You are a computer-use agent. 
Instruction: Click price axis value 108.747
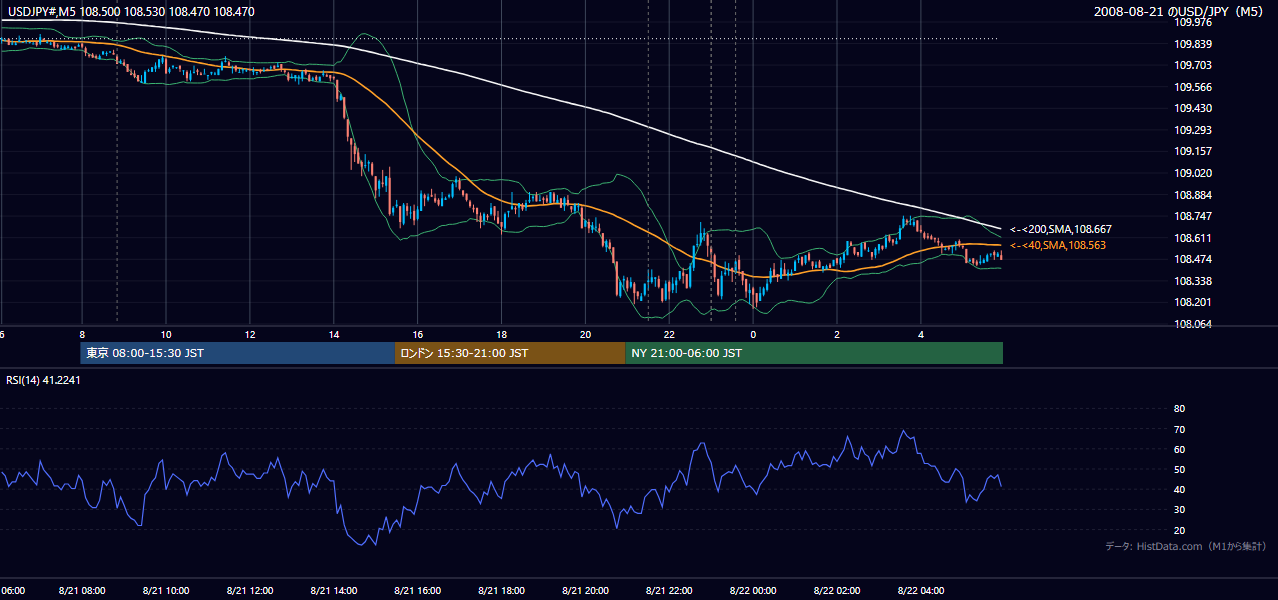pyautogui.click(x=1193, y=216)
